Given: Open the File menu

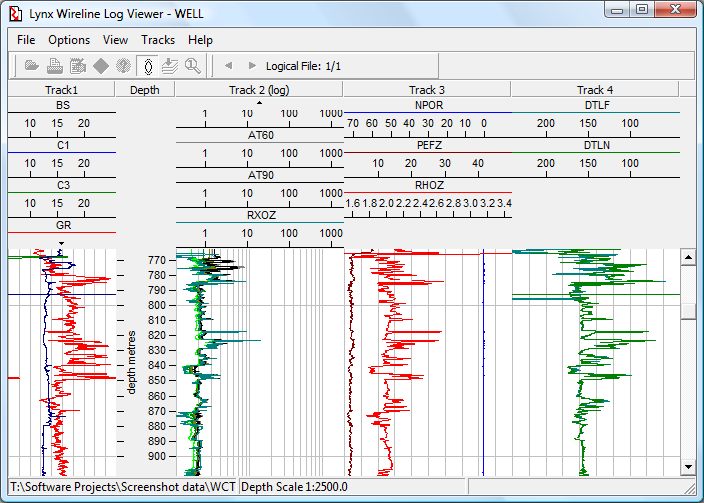Looking at the screenshot, I should click(x=26, y=40).
